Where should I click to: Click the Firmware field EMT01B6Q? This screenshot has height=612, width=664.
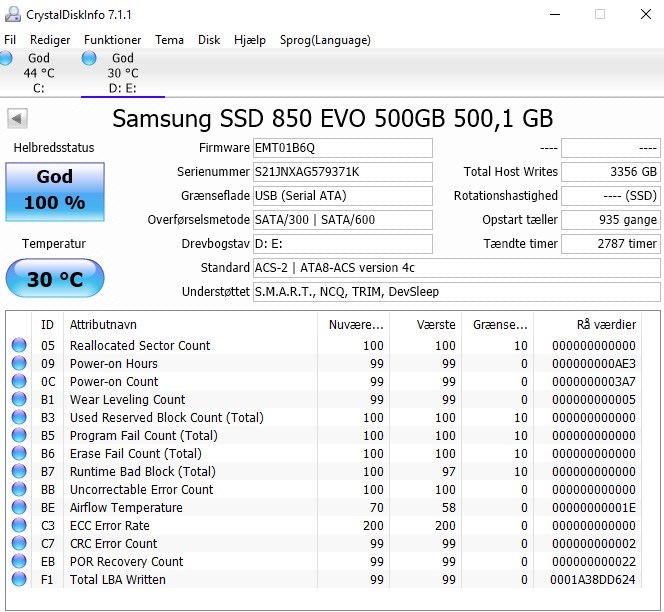343,148
